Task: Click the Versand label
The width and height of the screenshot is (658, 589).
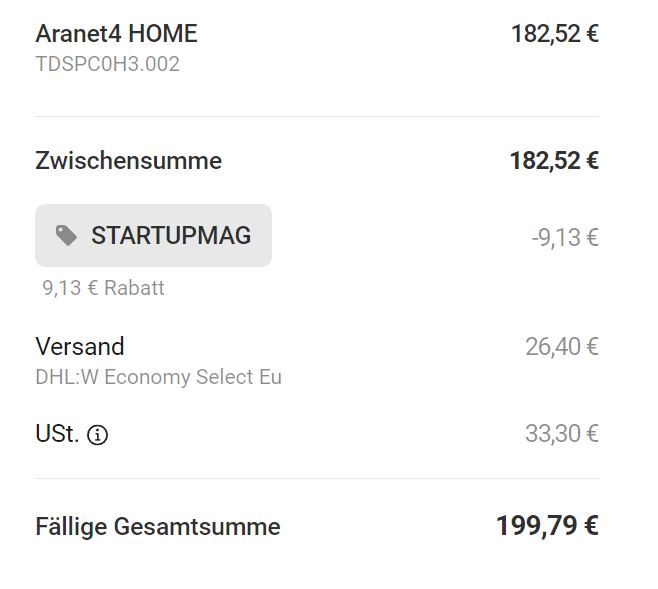Action: pyautogui.click(x=80, y=347)
